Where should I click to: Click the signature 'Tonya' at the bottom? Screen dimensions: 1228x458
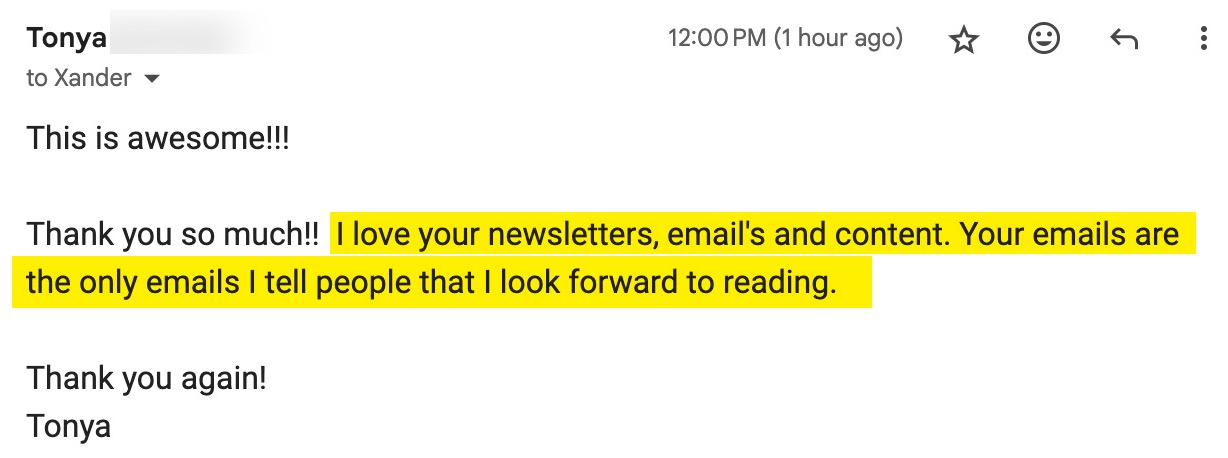point(68,427)
